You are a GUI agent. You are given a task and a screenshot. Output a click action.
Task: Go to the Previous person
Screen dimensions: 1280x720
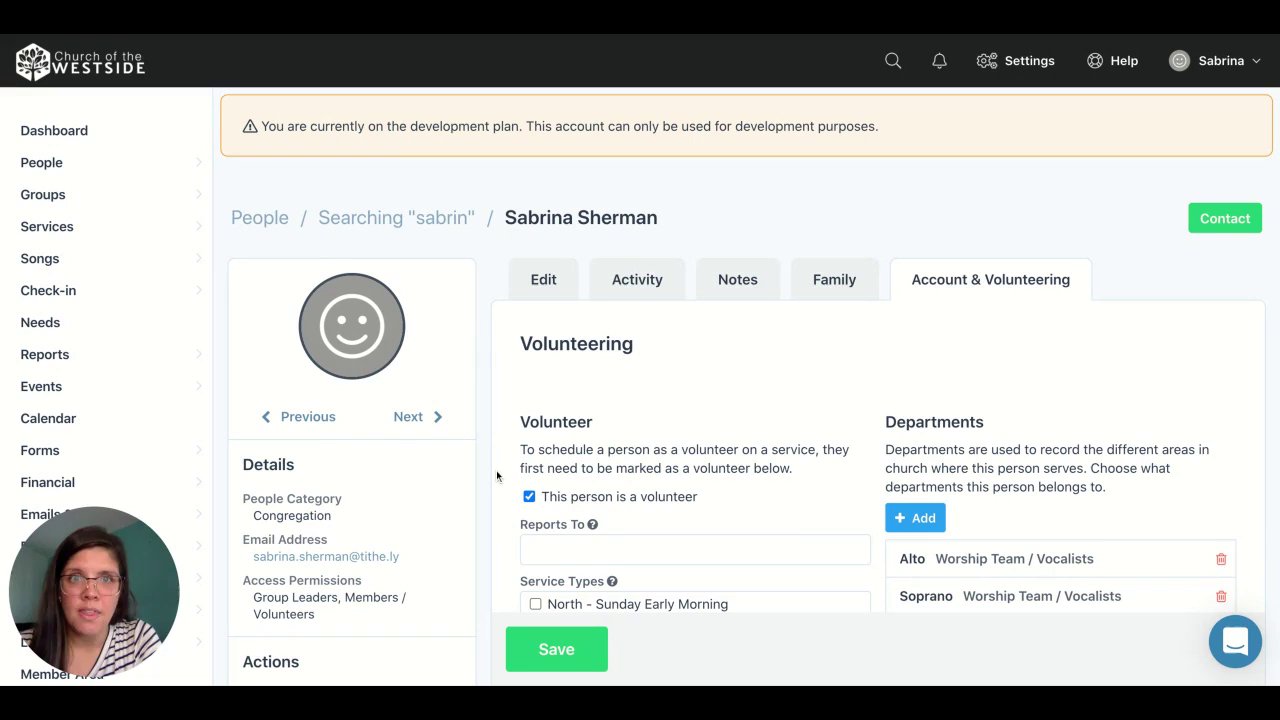point(298,416)
